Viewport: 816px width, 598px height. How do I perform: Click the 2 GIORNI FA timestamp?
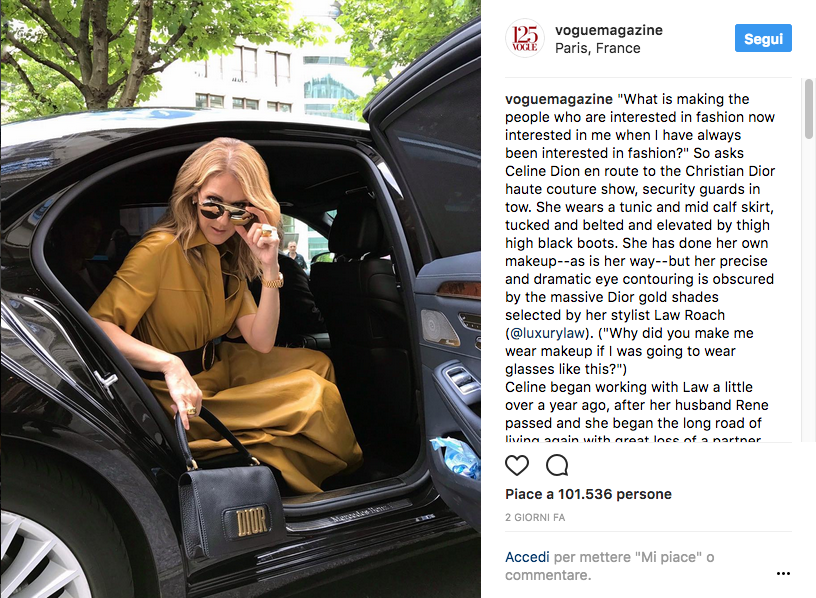(535, 517)
